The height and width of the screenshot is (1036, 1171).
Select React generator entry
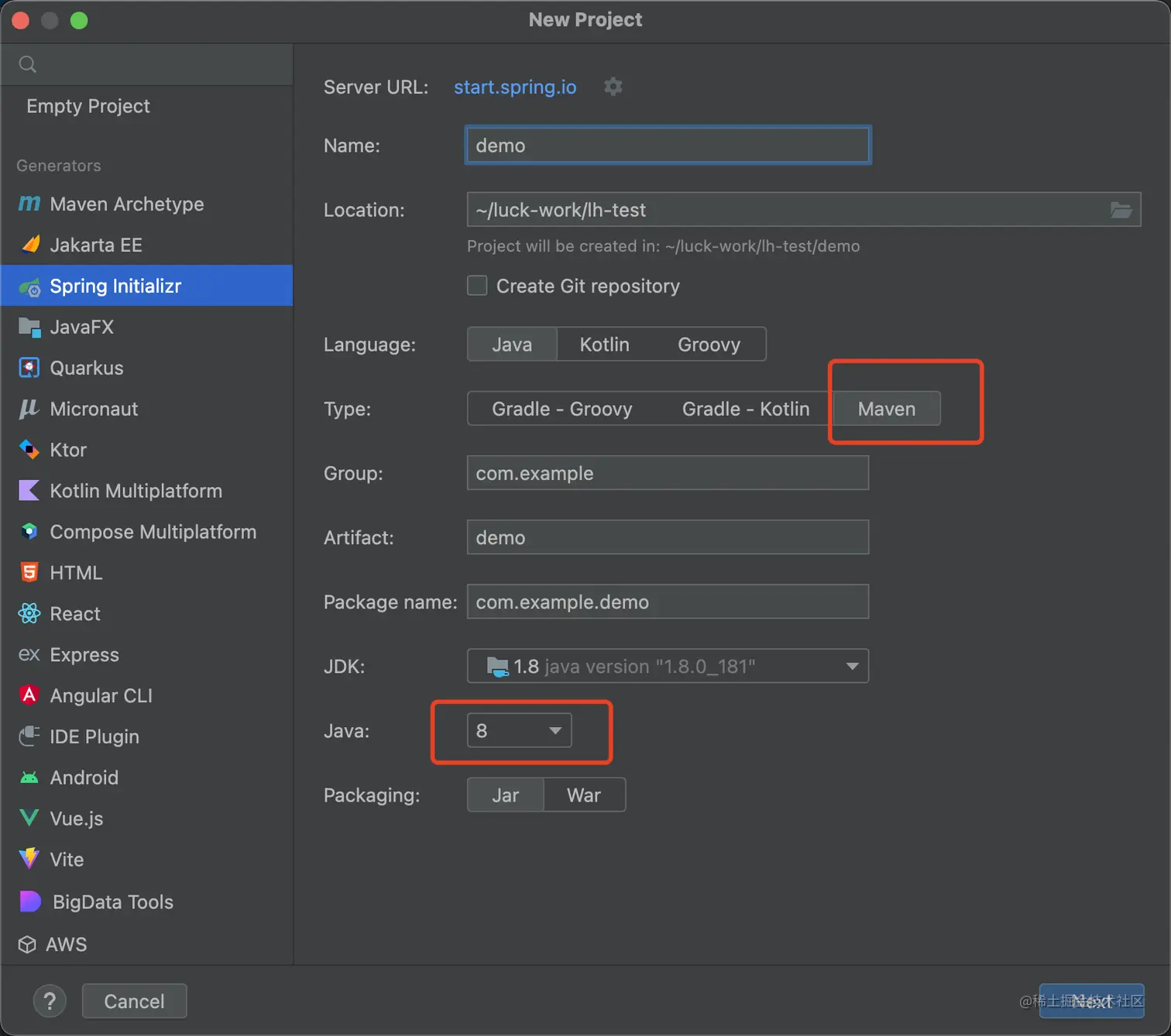click(147, 614)
